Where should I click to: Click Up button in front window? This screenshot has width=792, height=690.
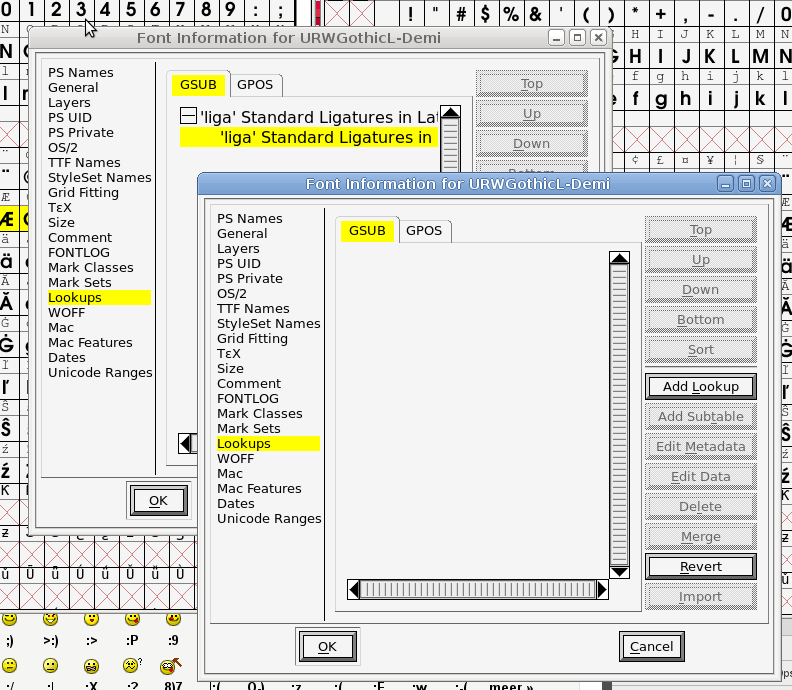[701, 260]
